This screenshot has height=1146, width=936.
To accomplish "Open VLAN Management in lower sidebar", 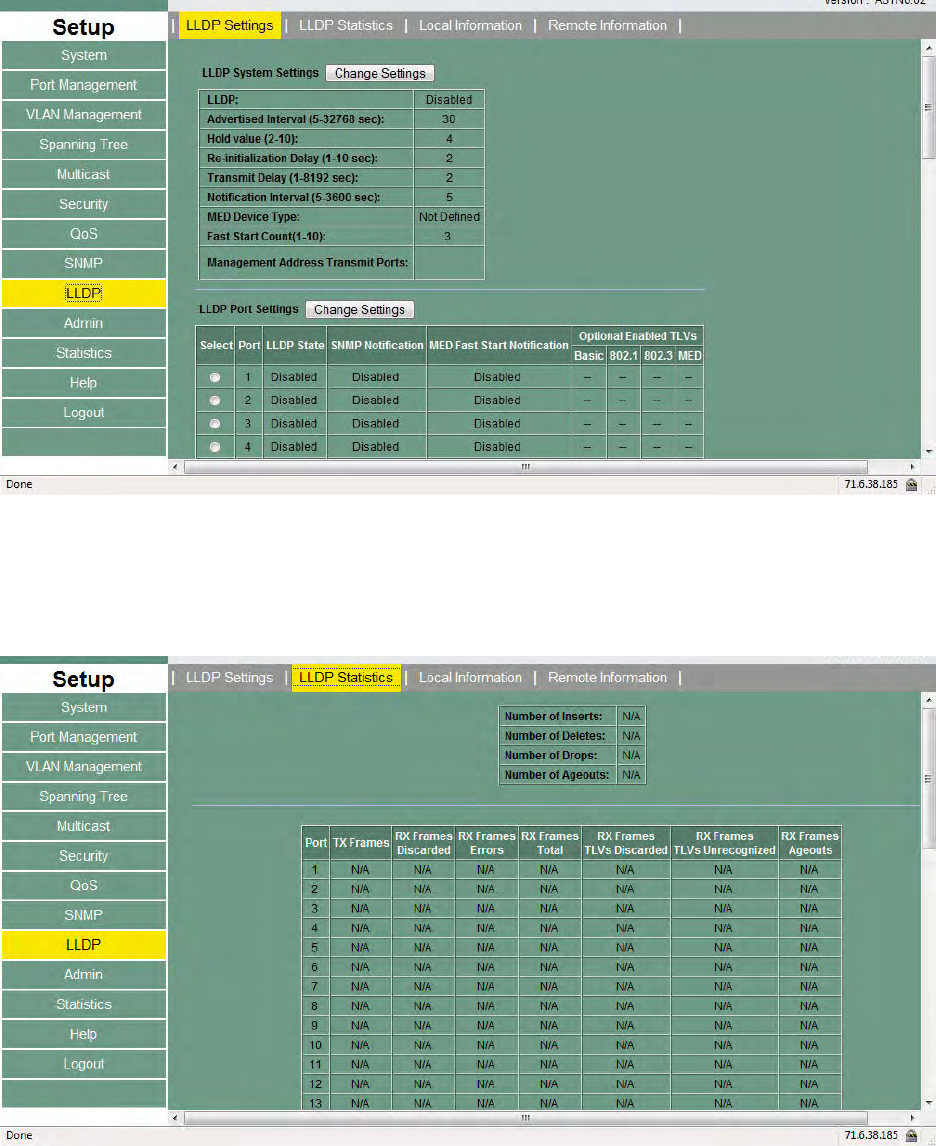I will coord(84,767).
